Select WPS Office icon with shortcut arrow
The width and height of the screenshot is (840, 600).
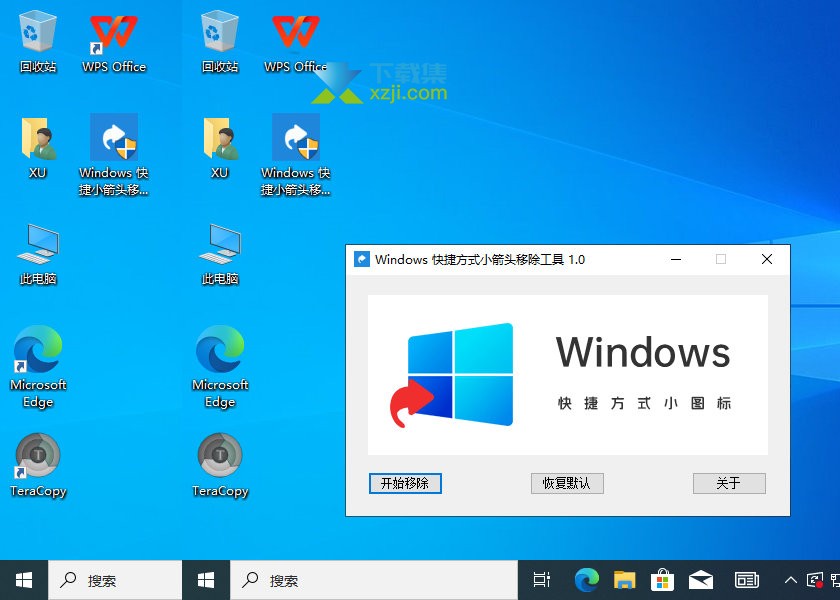pos(114,43)
